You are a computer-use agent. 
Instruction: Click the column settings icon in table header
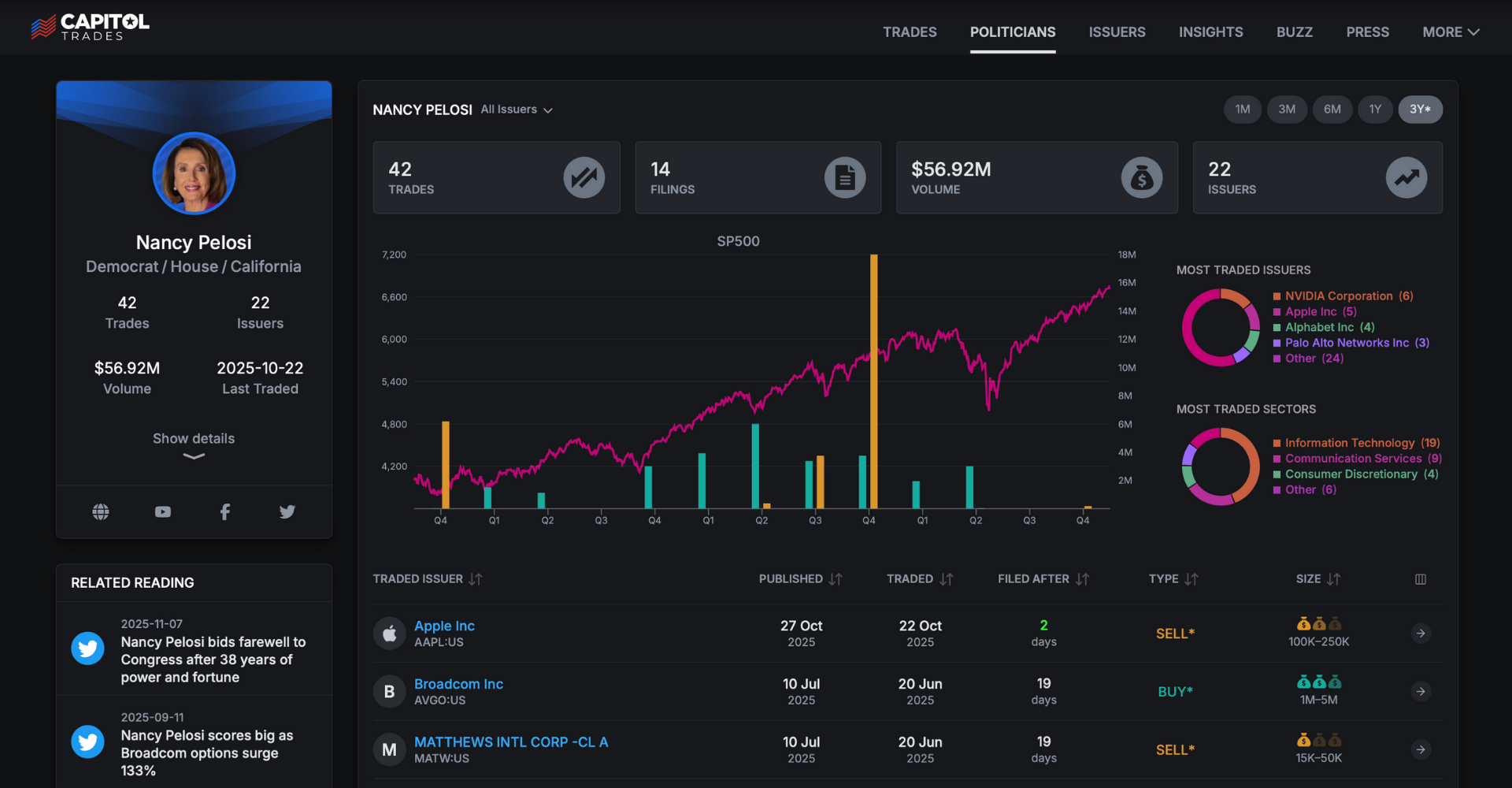pos(1421,579)
